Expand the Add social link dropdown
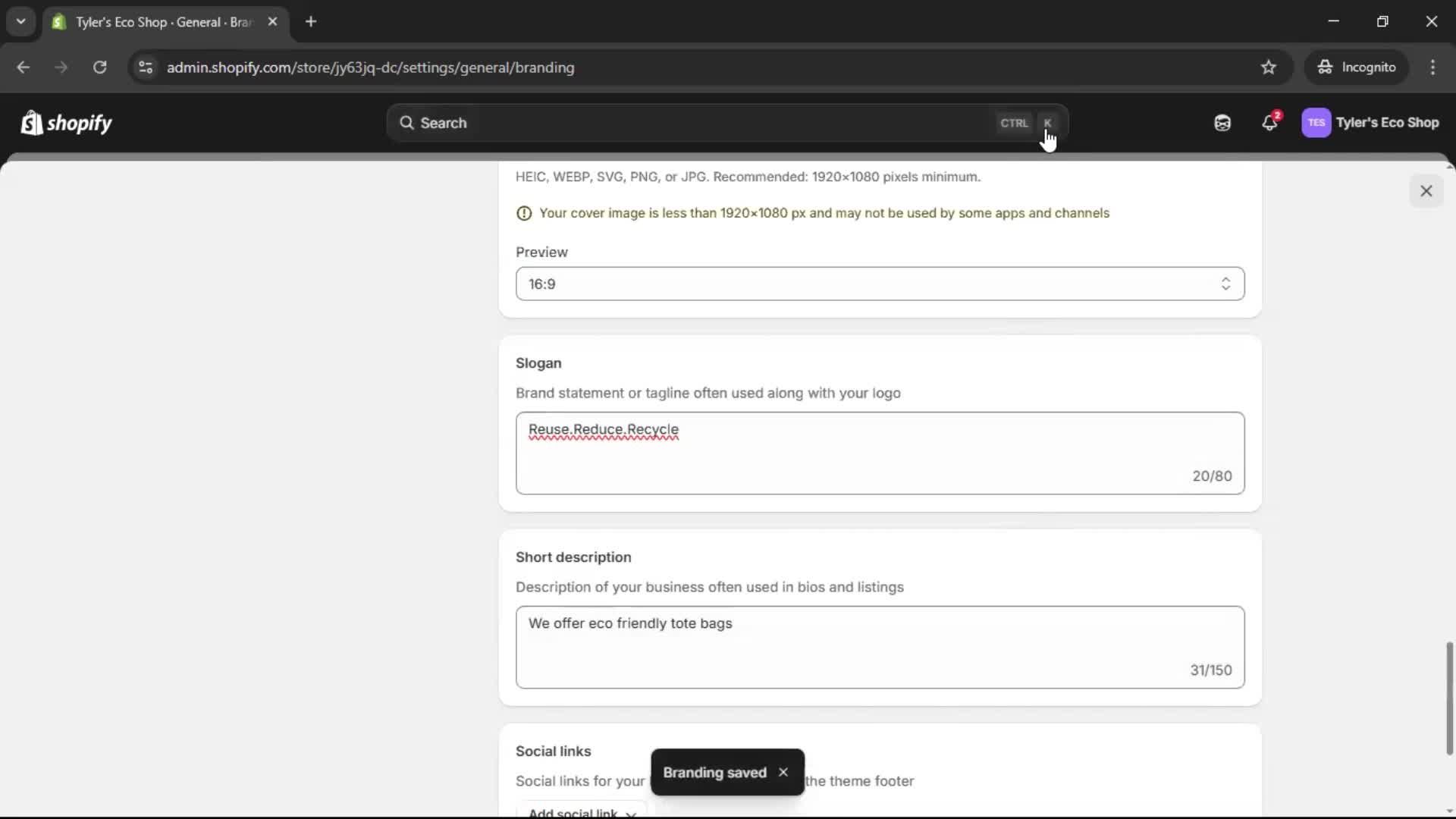 pos(580,812)
